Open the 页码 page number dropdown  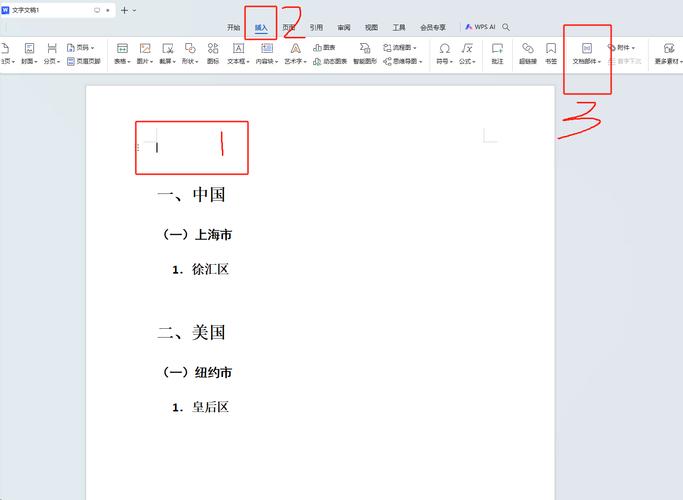82,47
